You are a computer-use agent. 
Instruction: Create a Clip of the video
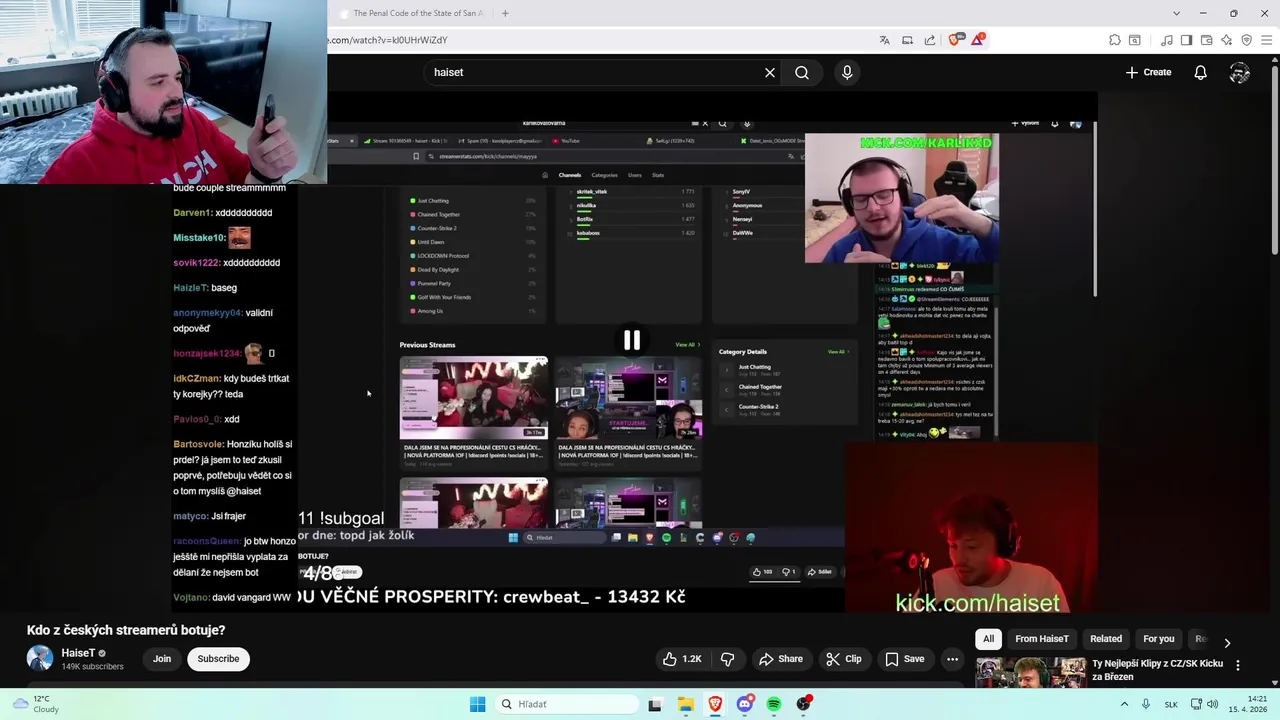pyautogui.click(x=844, y=659)
